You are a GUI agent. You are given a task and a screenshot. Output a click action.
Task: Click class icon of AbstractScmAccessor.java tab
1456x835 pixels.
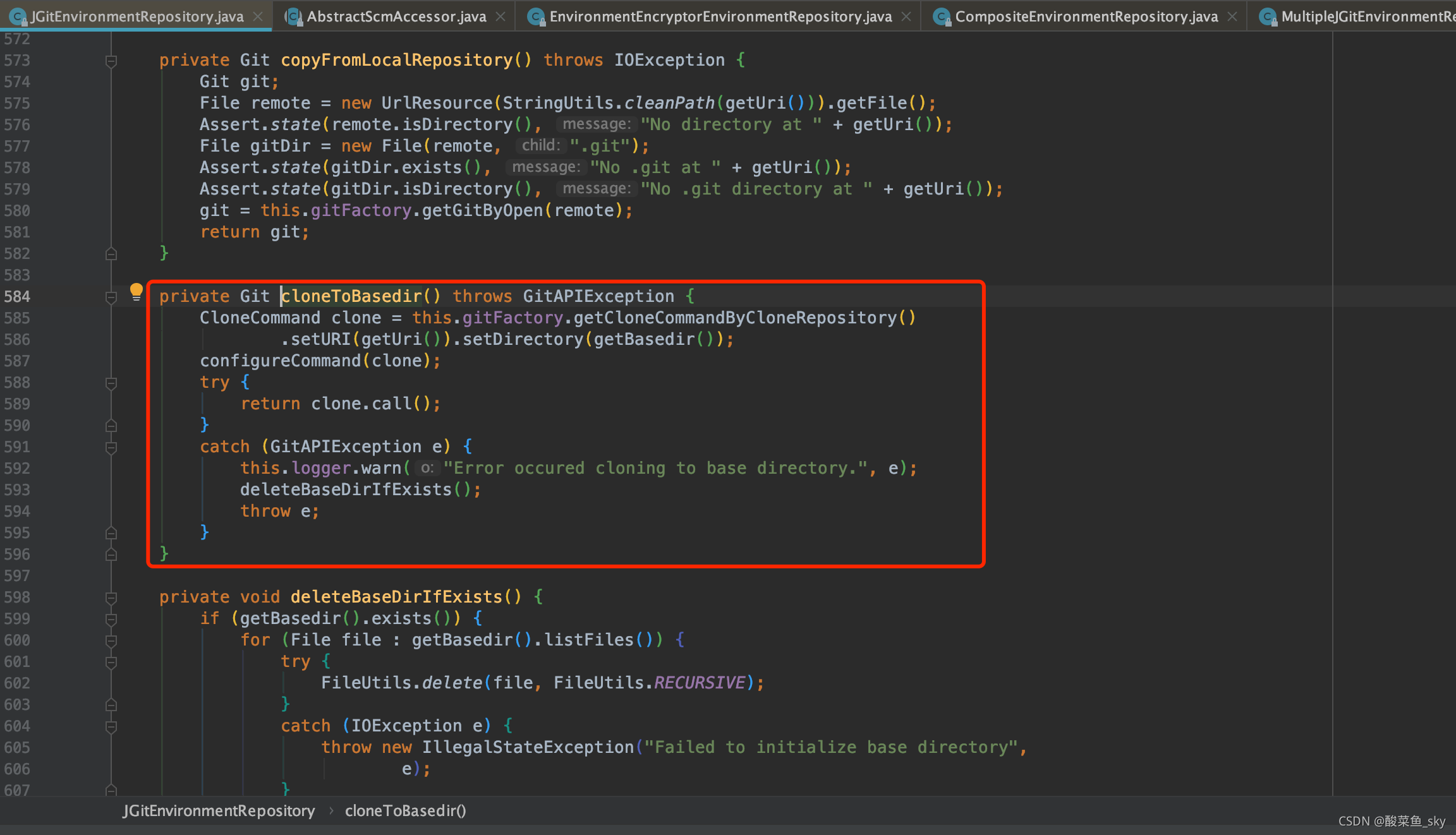(293, 16)
